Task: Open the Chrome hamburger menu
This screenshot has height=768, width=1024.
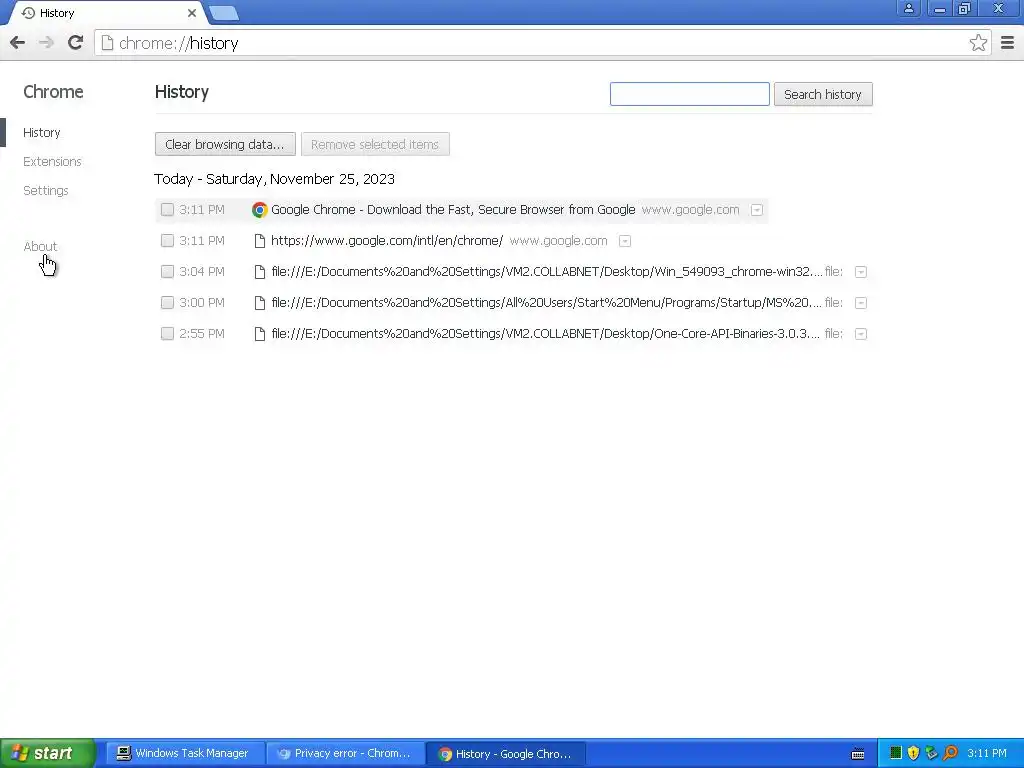Action: click(1008, 43)
